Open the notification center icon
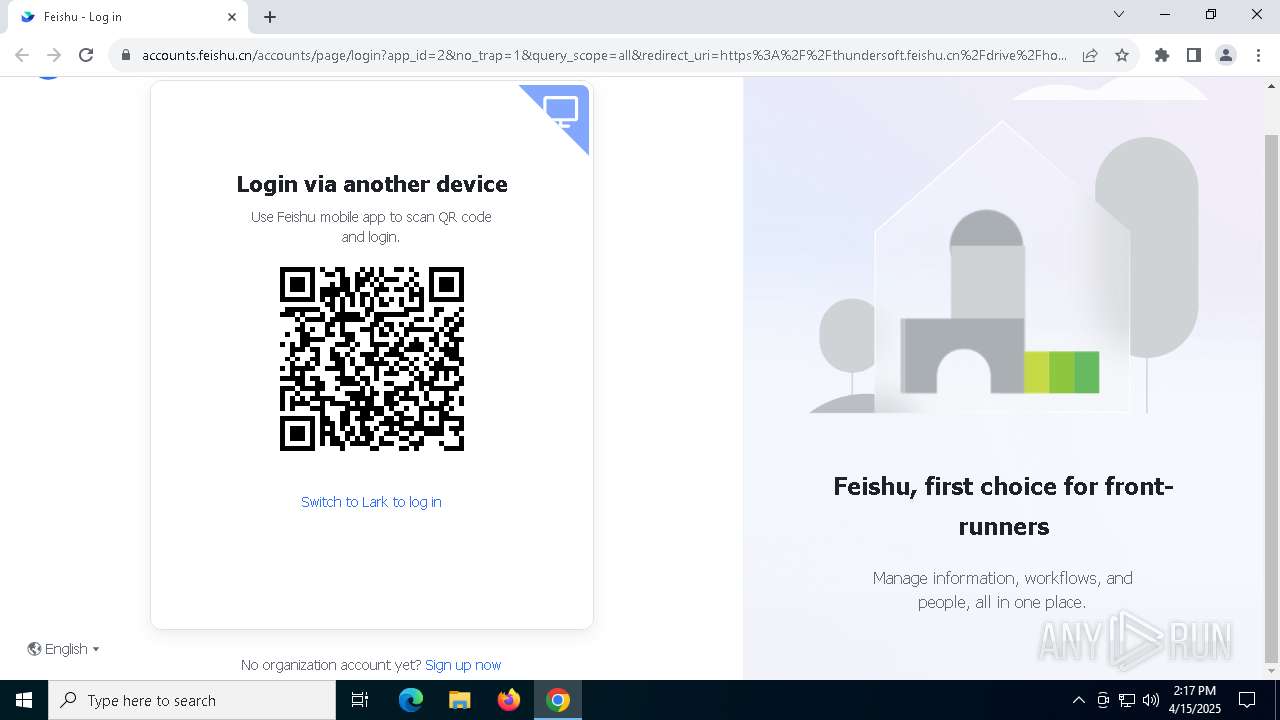1280x720 pixels. [1247, 700]
